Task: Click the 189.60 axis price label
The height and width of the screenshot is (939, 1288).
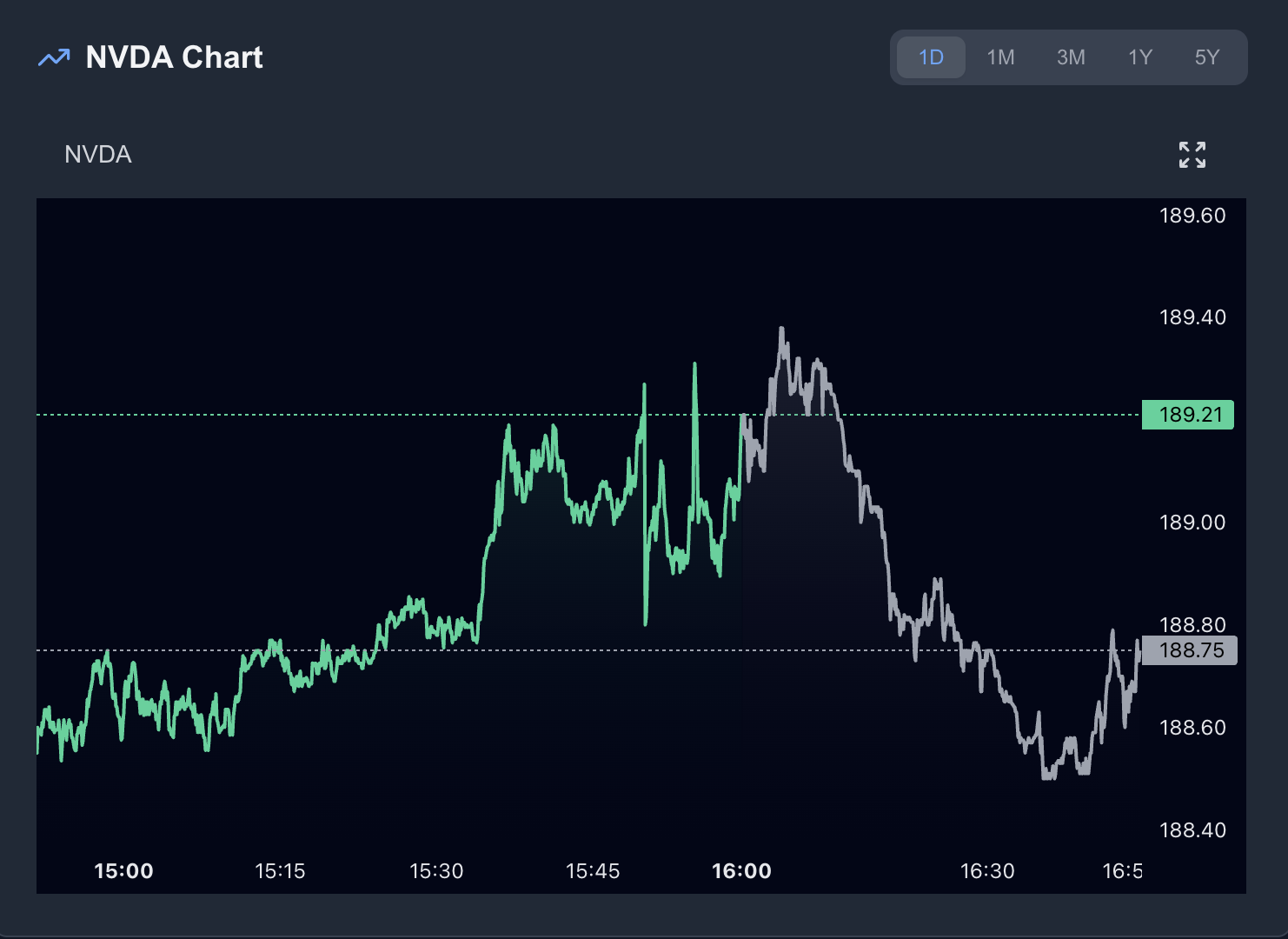Action: coord(1191,215)
